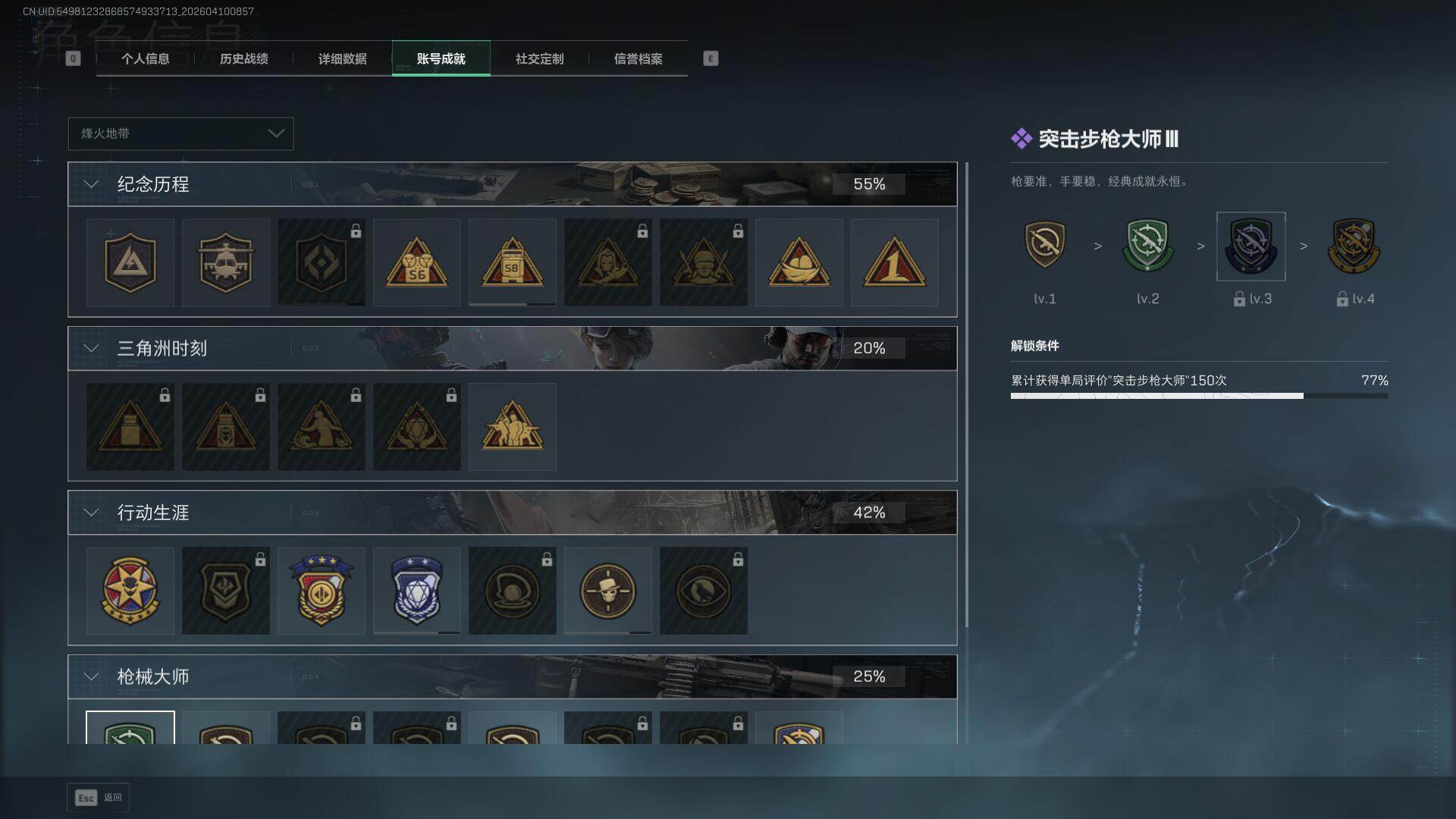This screenshot has width=1456, height=819.
Task: Select the S8 season triangle badge
Action: (x=512, y=262)
